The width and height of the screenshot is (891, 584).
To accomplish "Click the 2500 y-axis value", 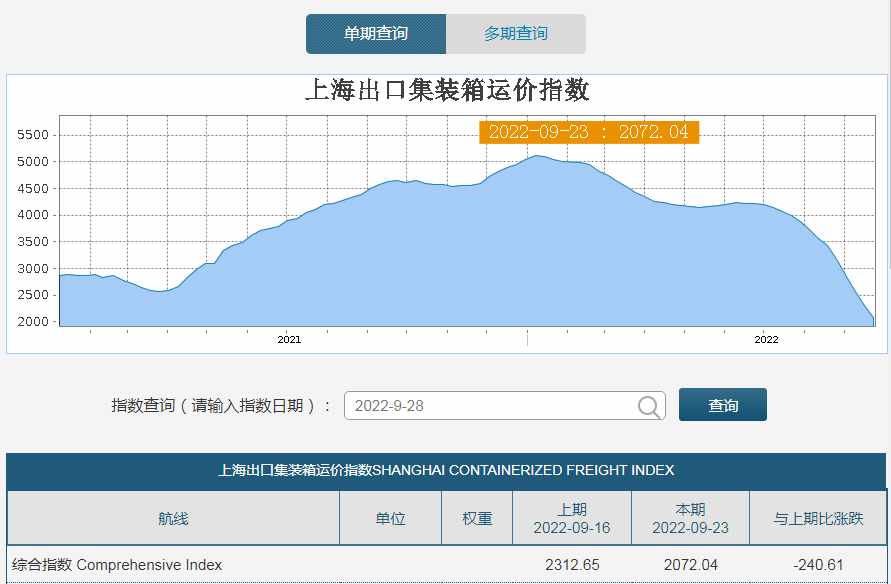I will (33, 295).
